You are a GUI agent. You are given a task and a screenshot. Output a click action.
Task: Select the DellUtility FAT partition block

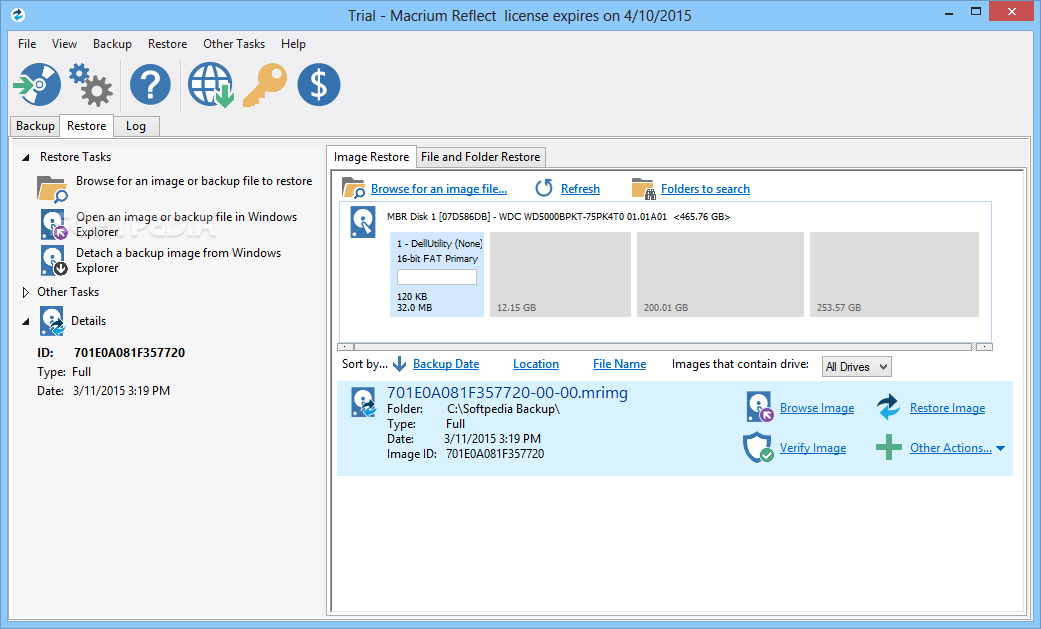pos(437,274)
